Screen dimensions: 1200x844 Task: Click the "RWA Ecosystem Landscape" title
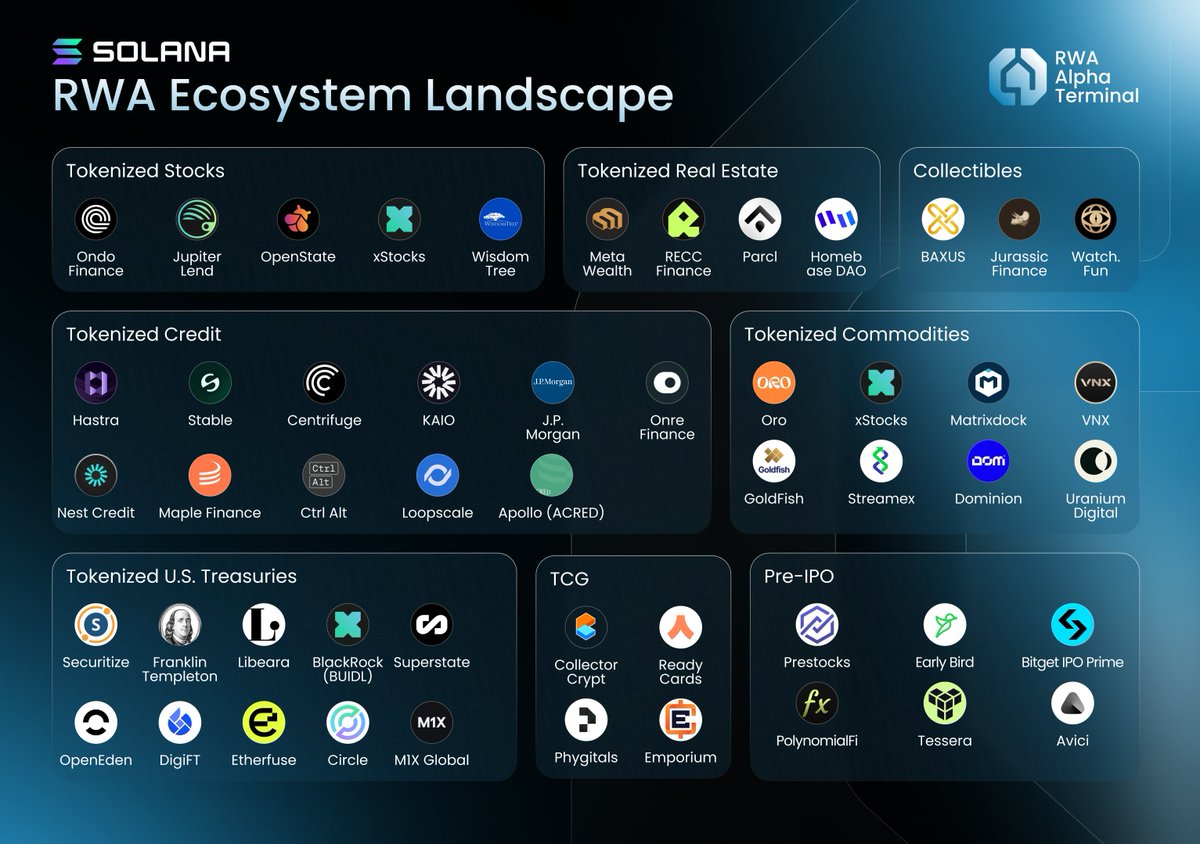(363, 96)
